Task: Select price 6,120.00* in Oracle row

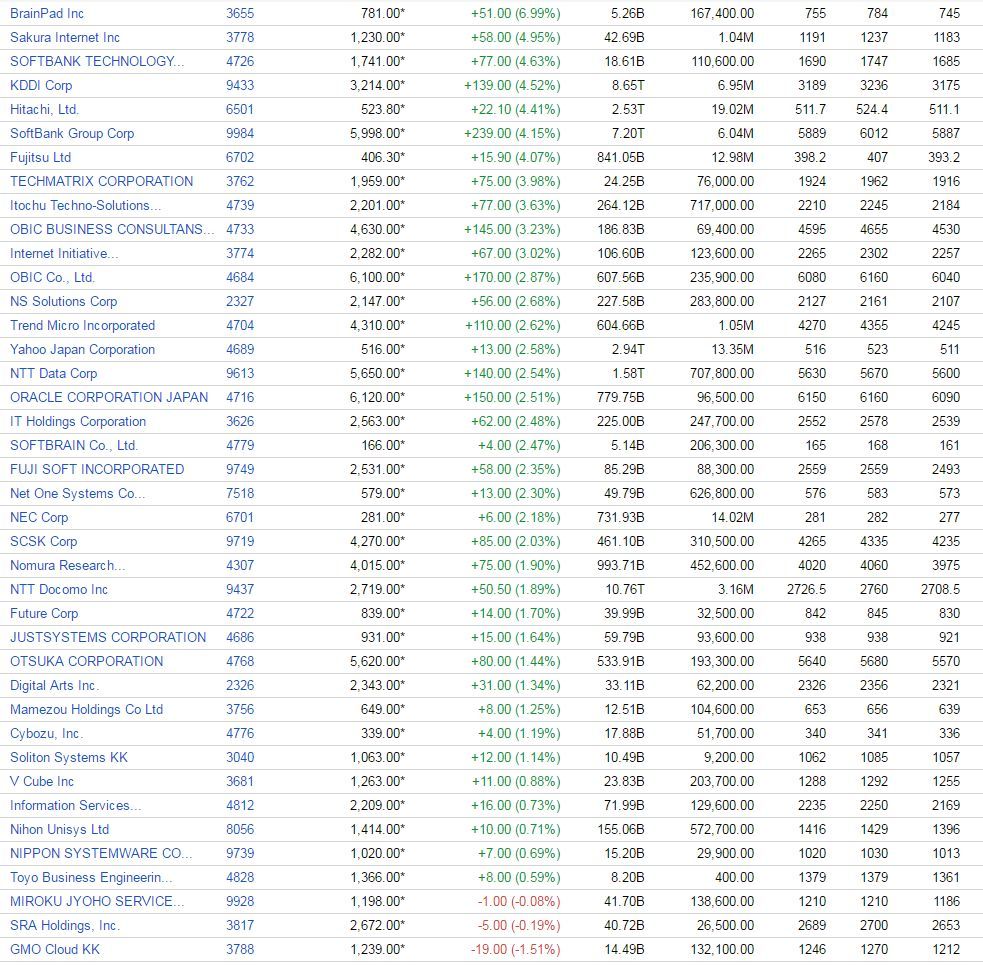Action: coord(377,398)
